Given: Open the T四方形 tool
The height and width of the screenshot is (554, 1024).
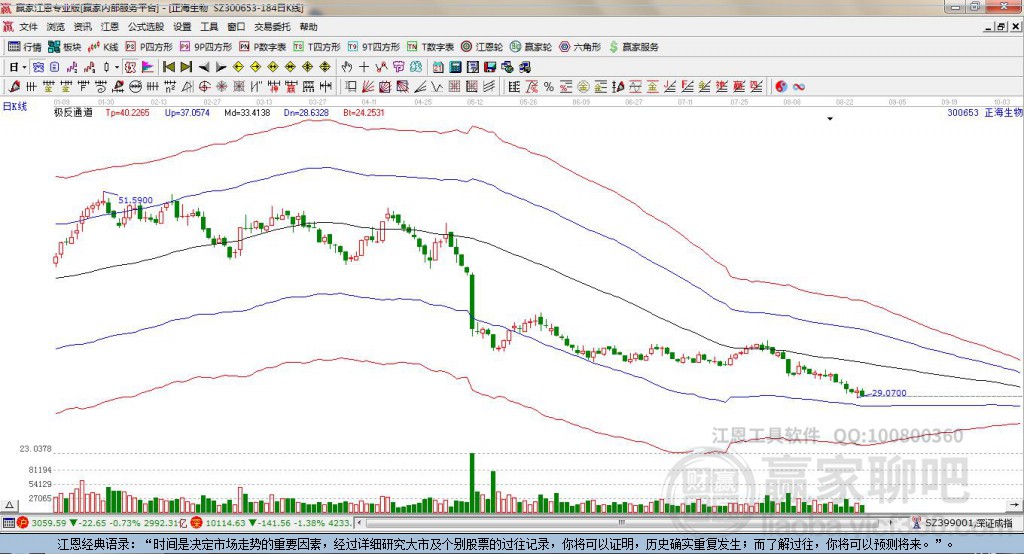Looking at the screenshot, I should (317, 47).
